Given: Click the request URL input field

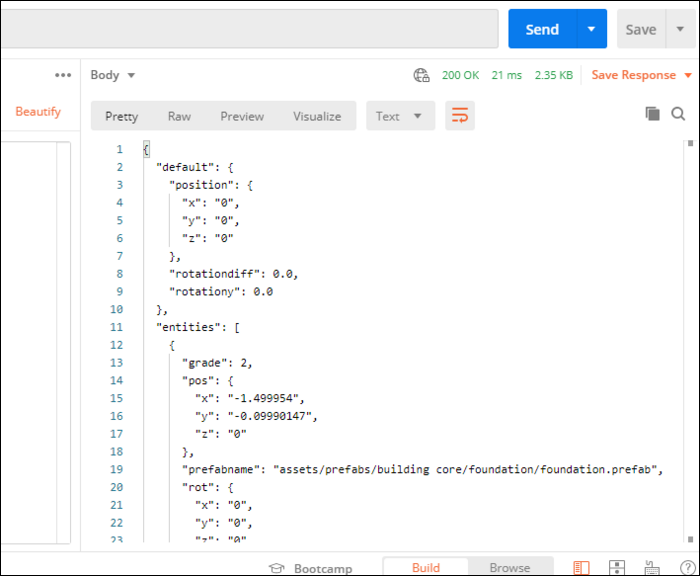Looking at the screenshot, I should 248,30.
